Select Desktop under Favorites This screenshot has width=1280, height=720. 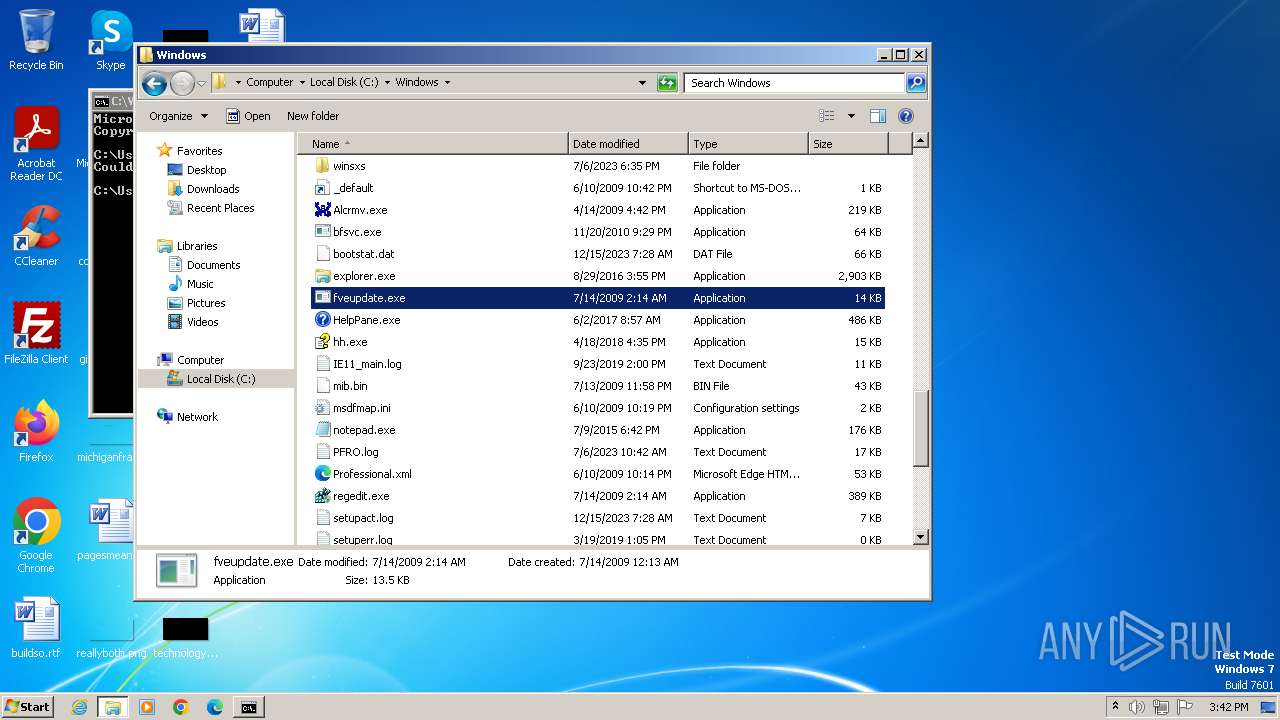tap(206, 170)
